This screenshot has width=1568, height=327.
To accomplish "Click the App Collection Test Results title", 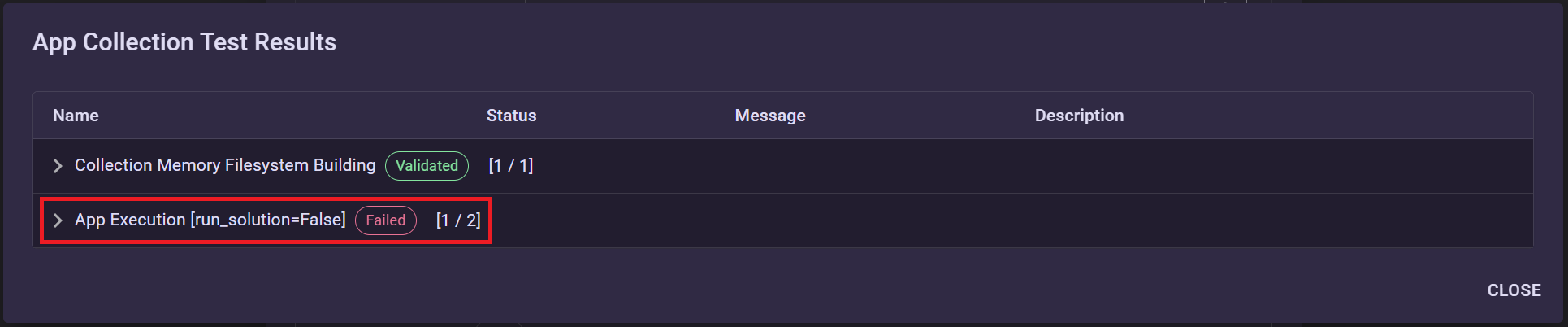I will pyautogui.click(x=184, y=42).
